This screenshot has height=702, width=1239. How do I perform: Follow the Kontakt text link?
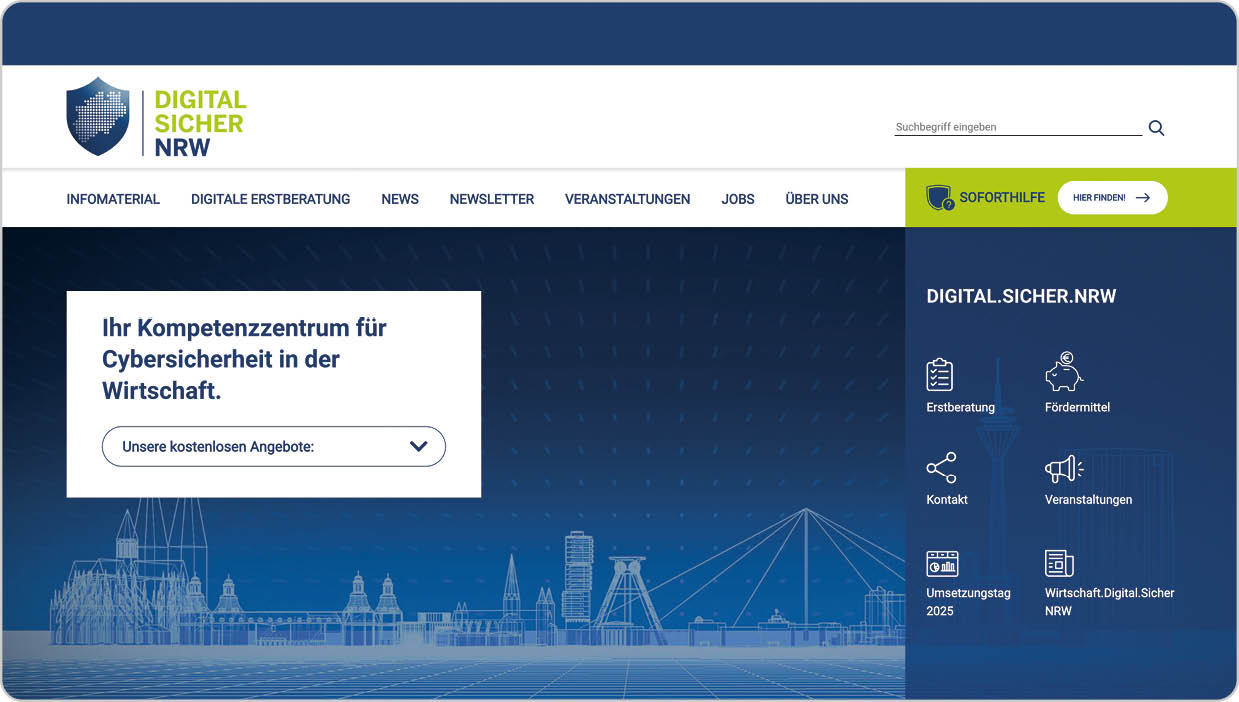coord(947,500)
